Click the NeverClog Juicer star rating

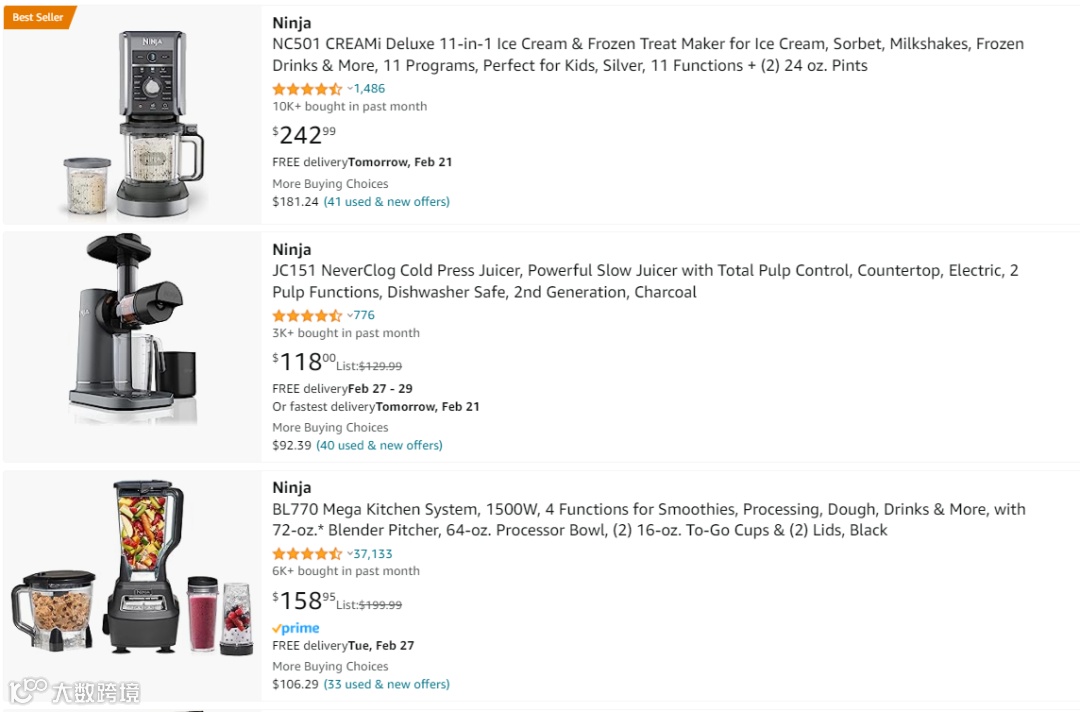pyautogui.click(x=307, y=316)
